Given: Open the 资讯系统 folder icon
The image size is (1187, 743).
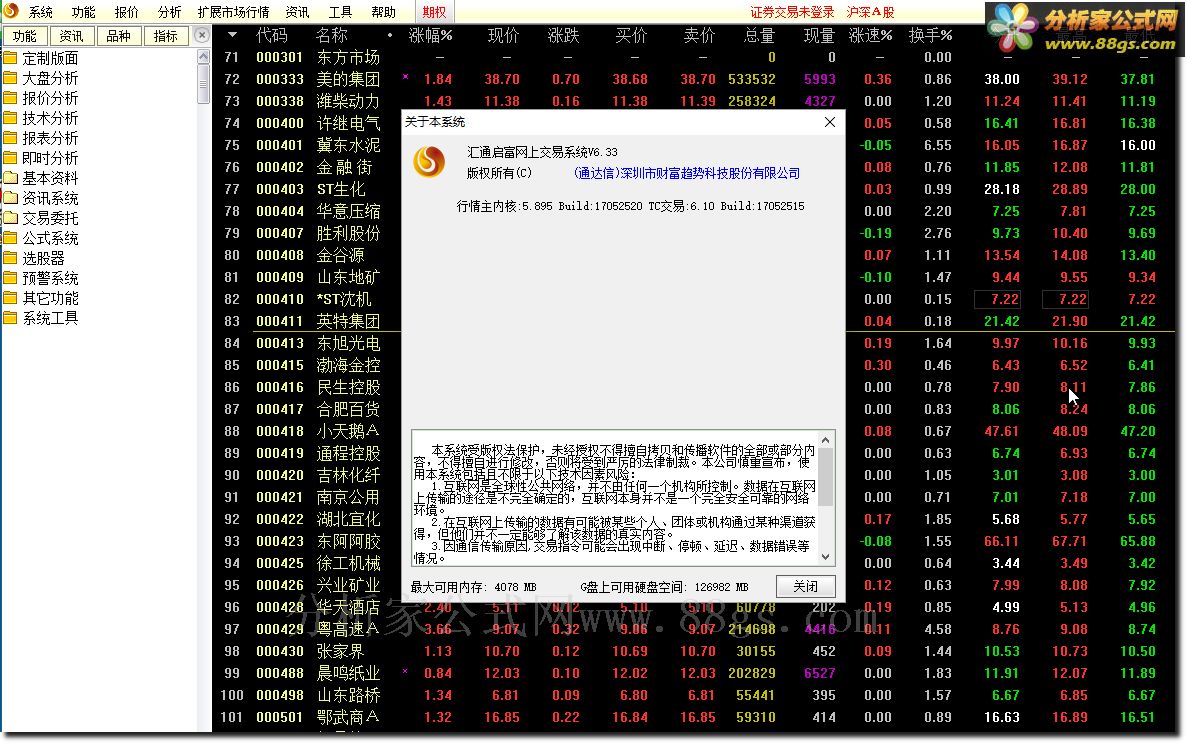Looking at the screenshot, I should 10,198.
